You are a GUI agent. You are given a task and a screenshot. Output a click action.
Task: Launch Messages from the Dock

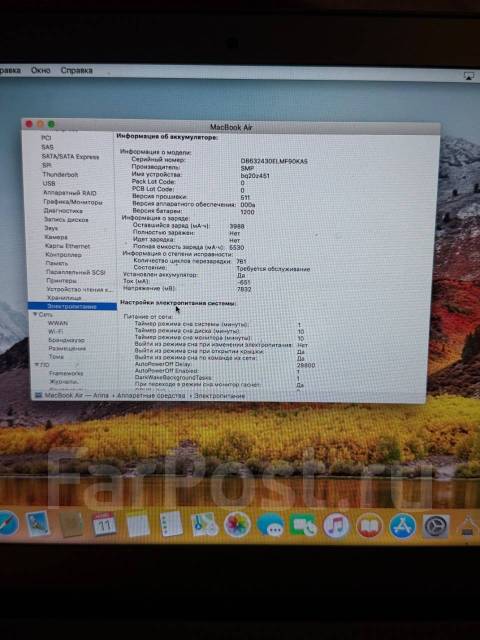click(270, 525)
